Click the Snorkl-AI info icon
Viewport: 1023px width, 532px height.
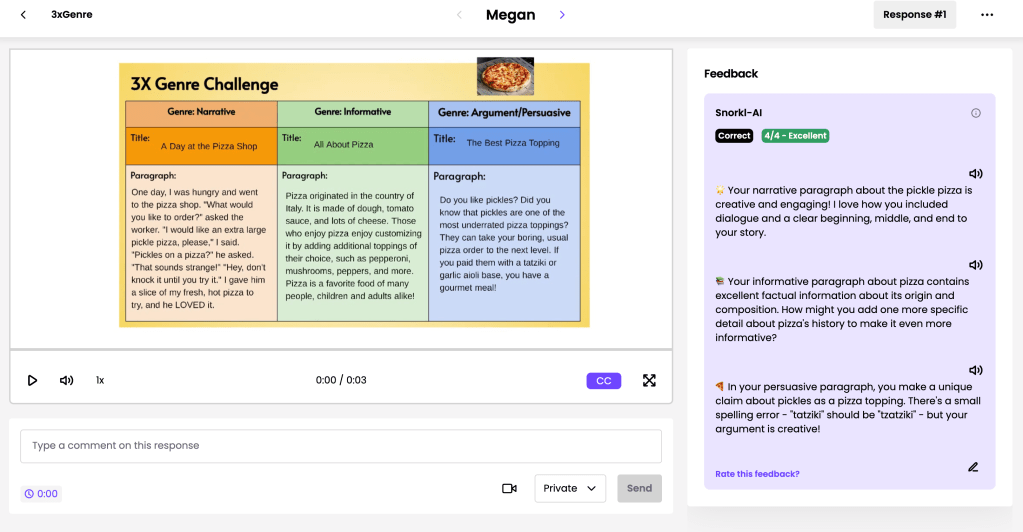point(976,113)
